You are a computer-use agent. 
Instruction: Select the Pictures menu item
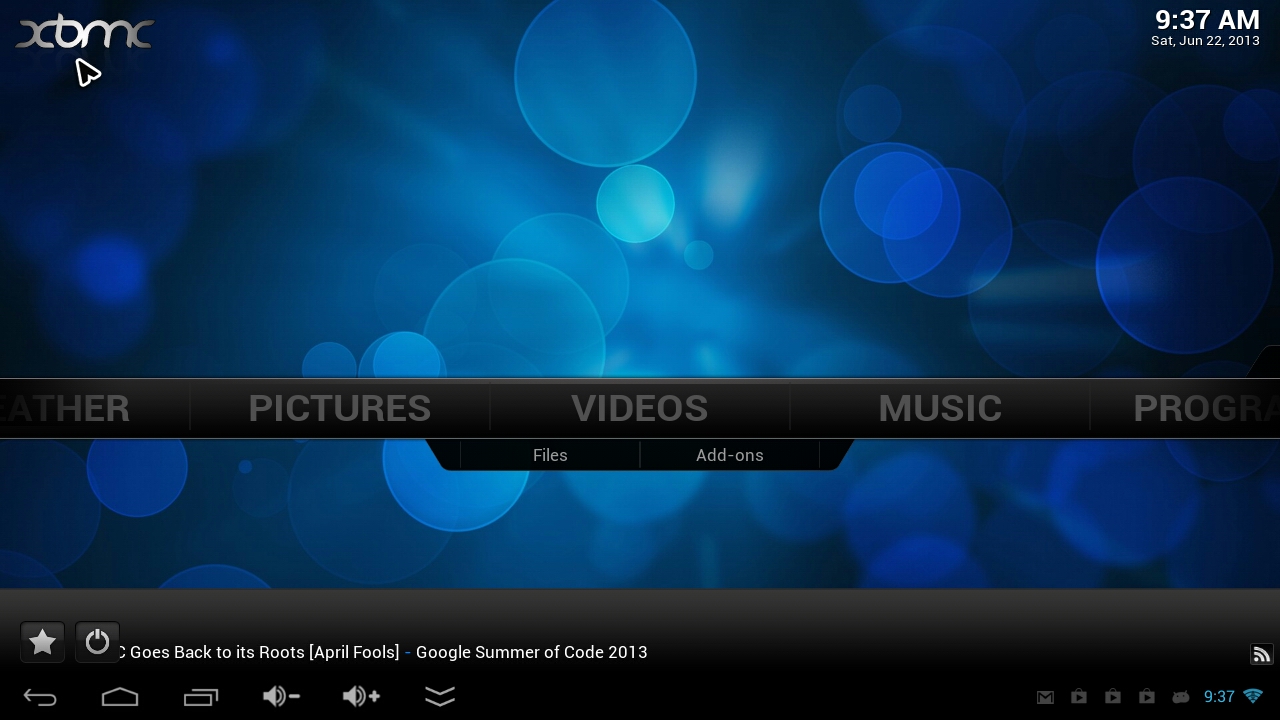click(x=340, y=408)
